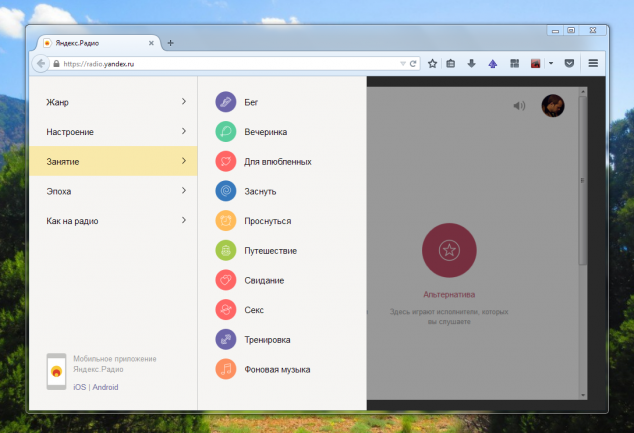Open the Вечеринка station label

[266, 132]
